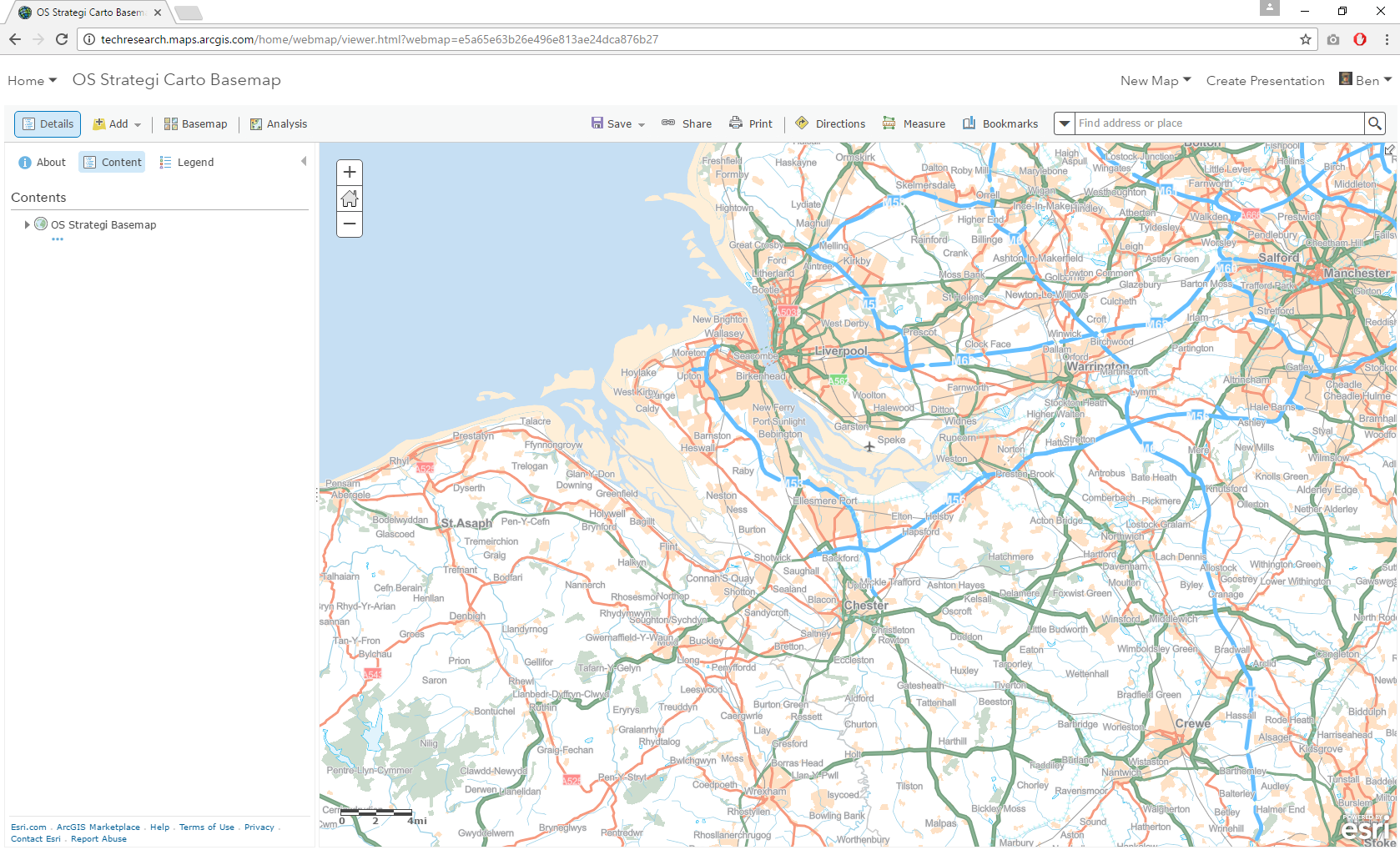Close the OS Strategi Carto browser tab

click(x=158, y=13)
